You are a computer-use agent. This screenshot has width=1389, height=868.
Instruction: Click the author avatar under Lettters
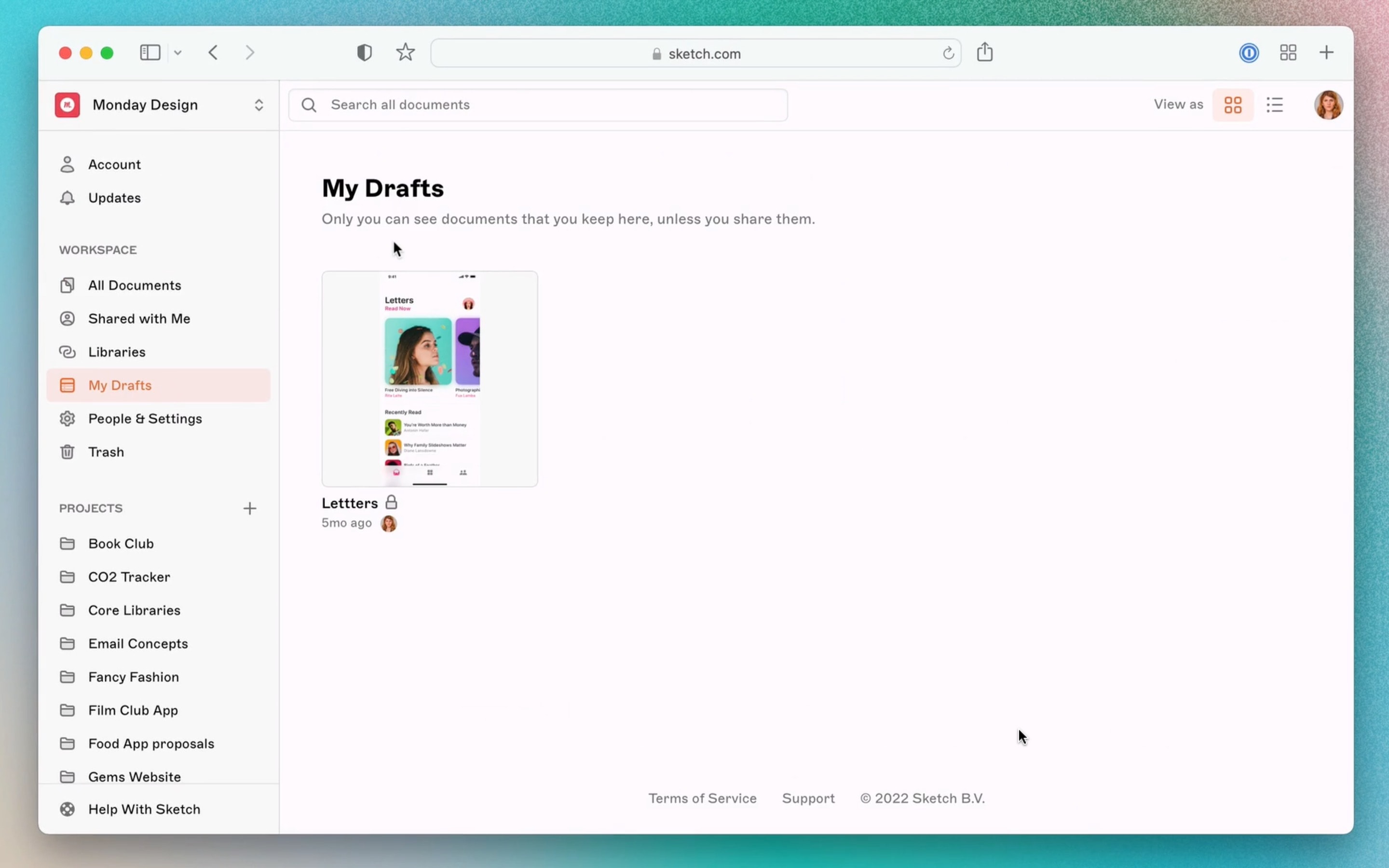click(389, 523)
